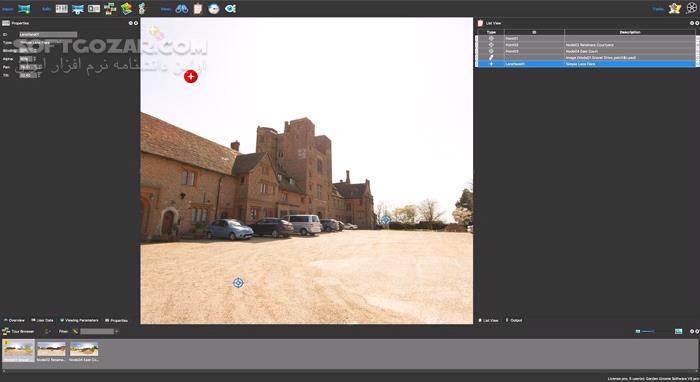The image size is (700, 382).
Task: Open the List View clipboard toolbar icon
Action: tap(198, 8)
